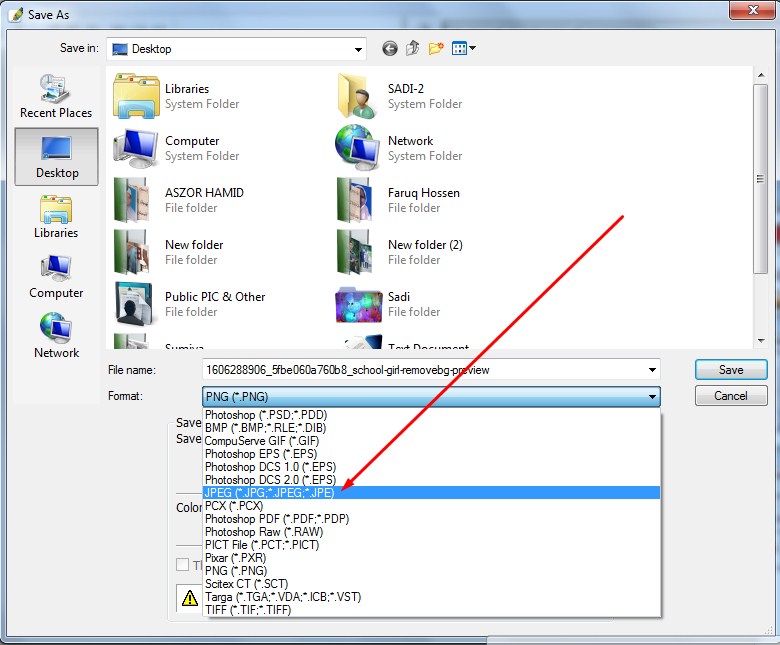Go up one folder level
Screen dimensions: 780x645
click(x=412, y=48)
